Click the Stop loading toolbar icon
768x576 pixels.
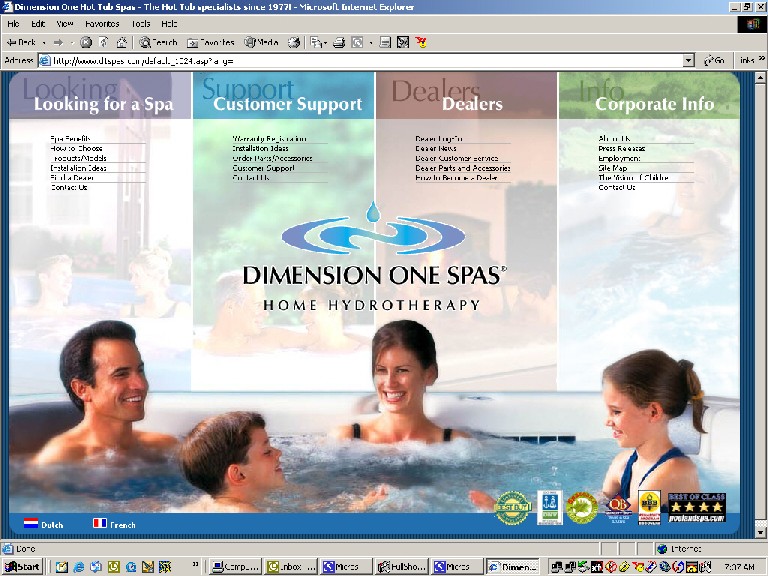86,42
